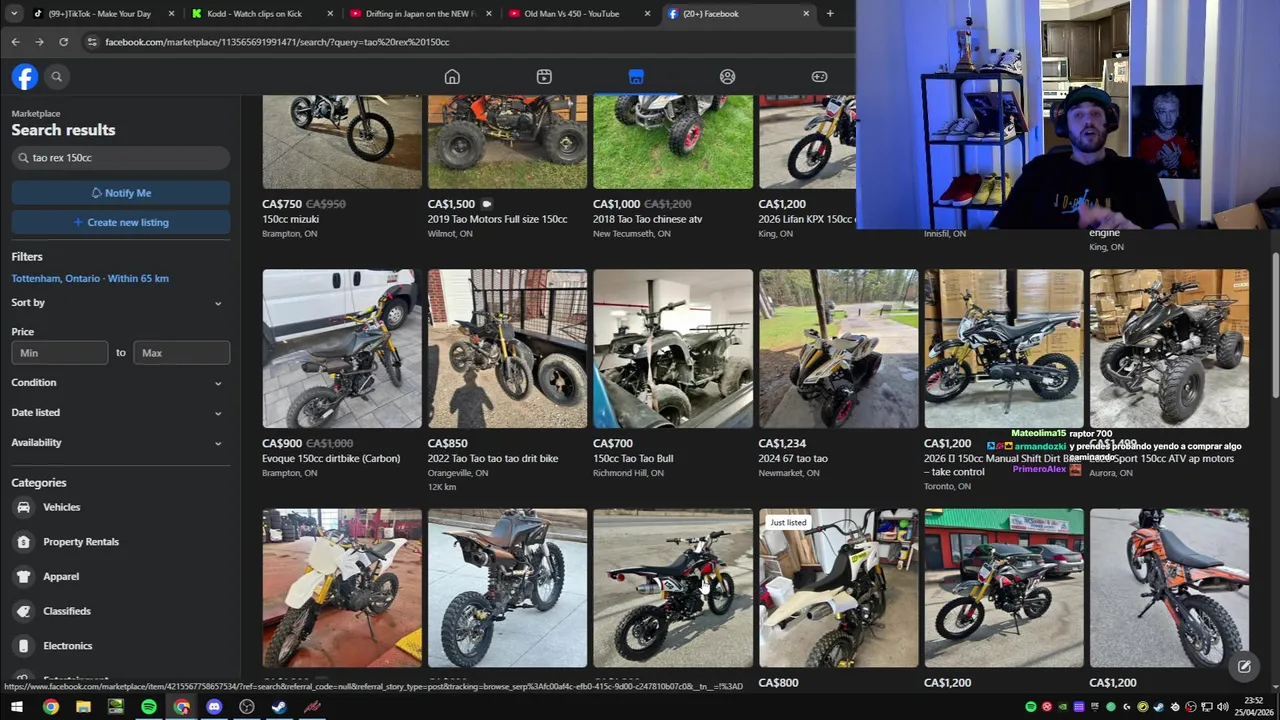Open 2024 67 tao tao listing photo

[x=838, y=348]
